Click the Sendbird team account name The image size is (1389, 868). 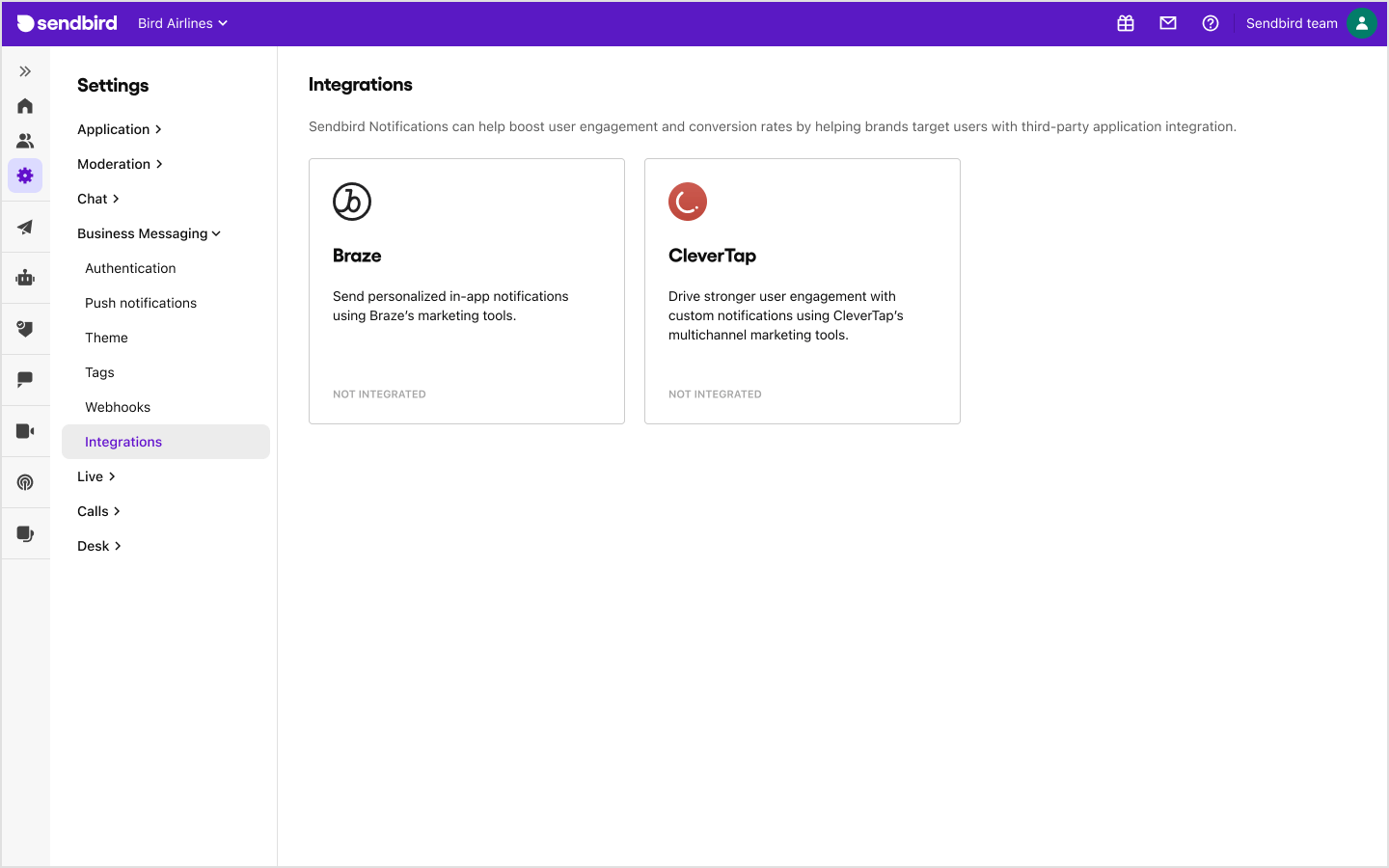tap(1292, 23)
